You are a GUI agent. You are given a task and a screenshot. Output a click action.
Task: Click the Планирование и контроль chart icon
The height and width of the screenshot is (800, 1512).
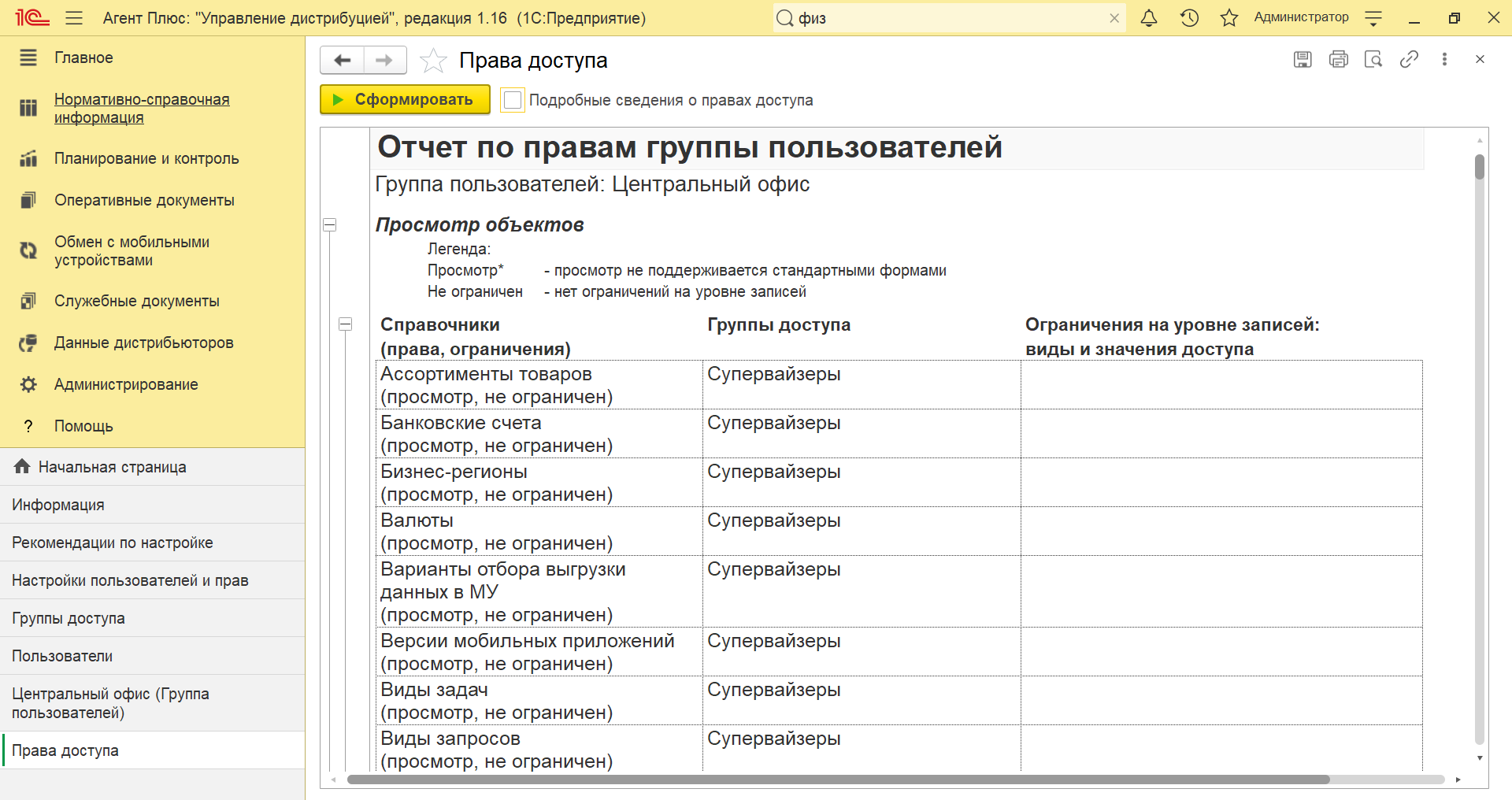pyautogui.click(x=28, y=158)
